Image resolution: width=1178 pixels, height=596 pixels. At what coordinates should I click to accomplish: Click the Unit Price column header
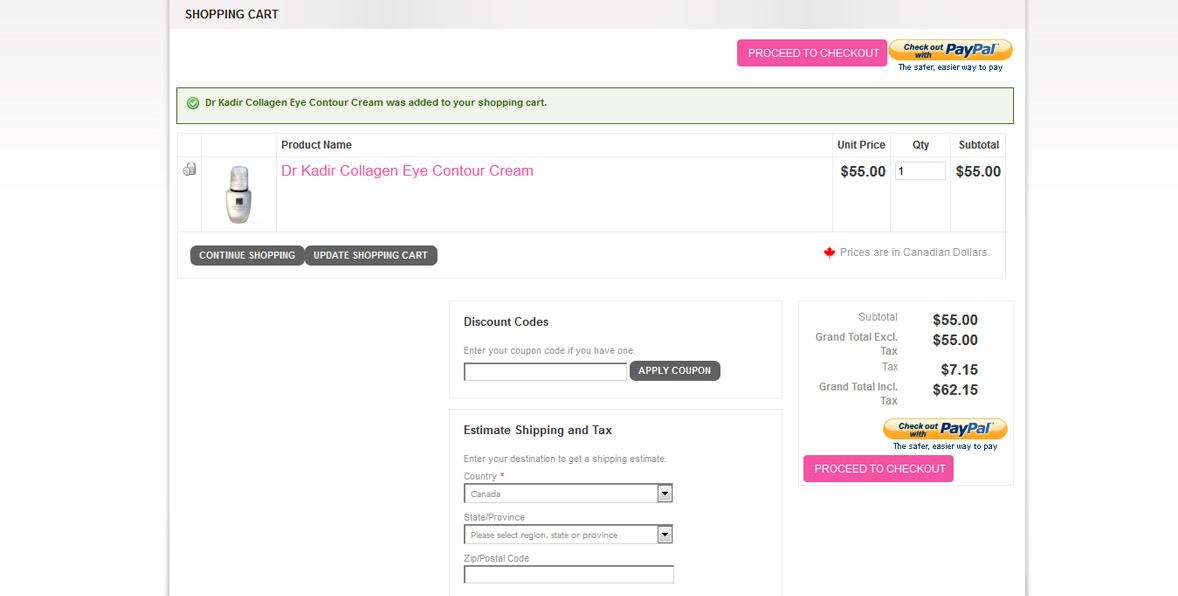(x=861, y=145)
